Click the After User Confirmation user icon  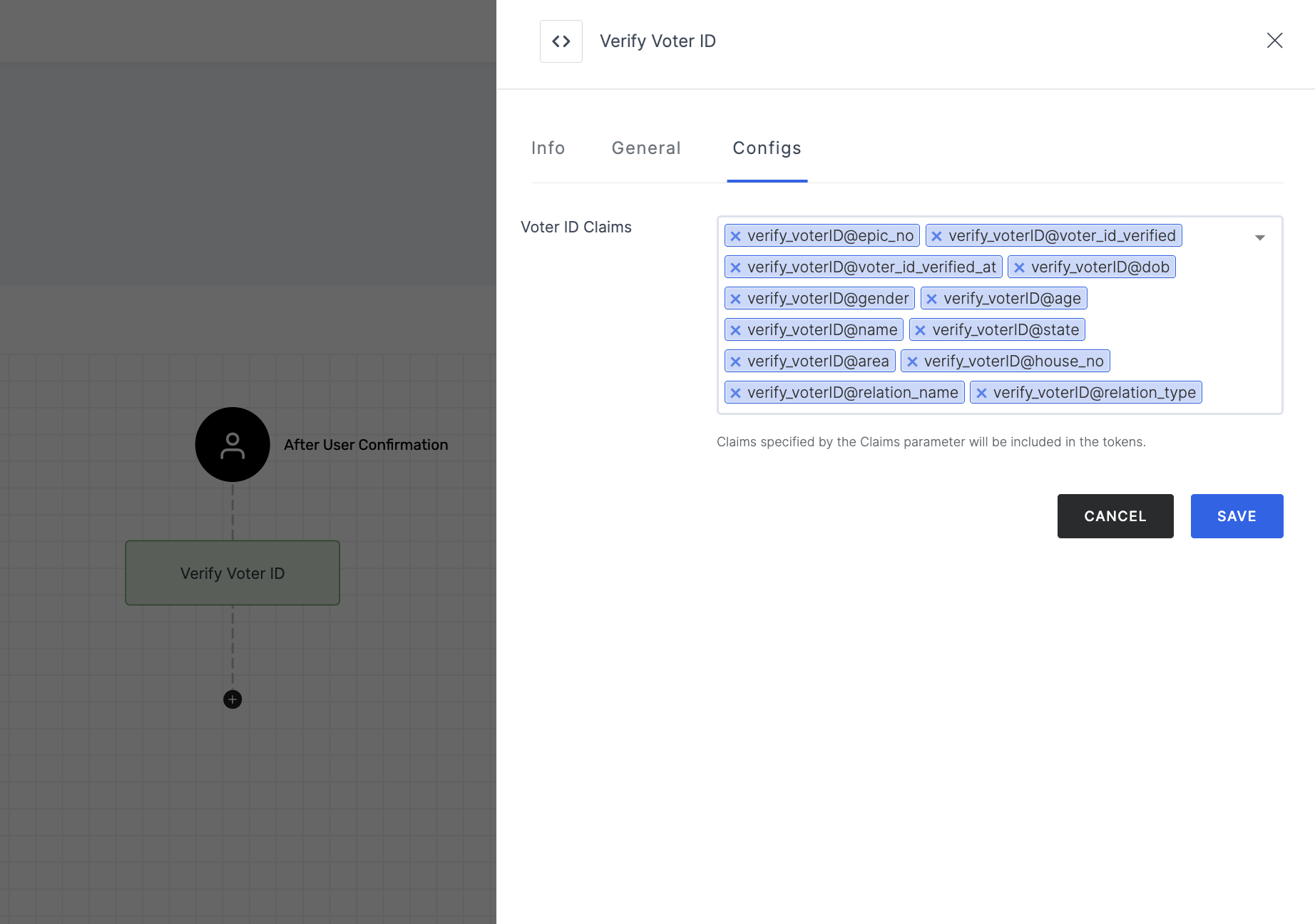tap(232, 445)
